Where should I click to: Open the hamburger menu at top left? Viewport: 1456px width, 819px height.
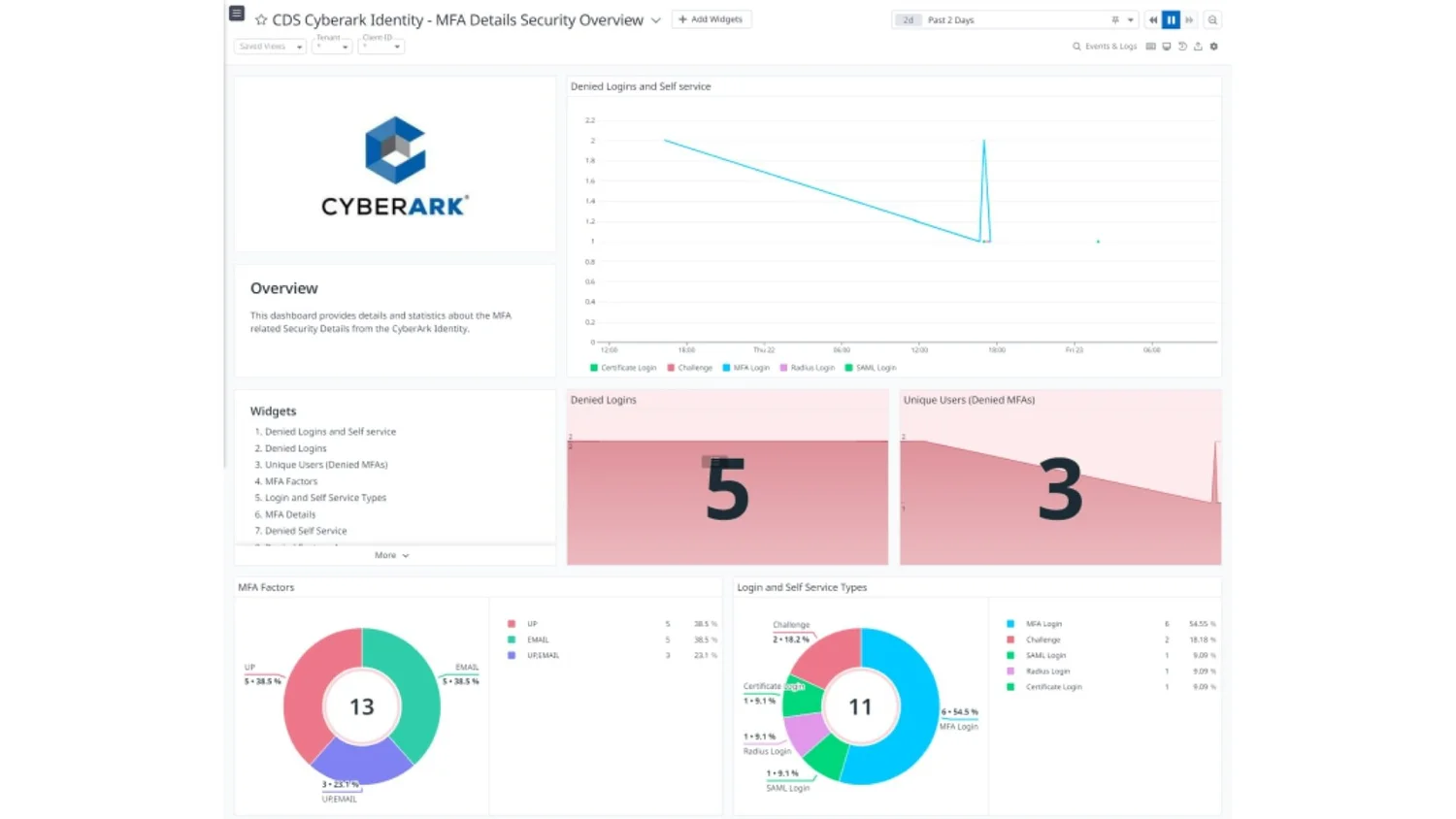click(236, 13)
